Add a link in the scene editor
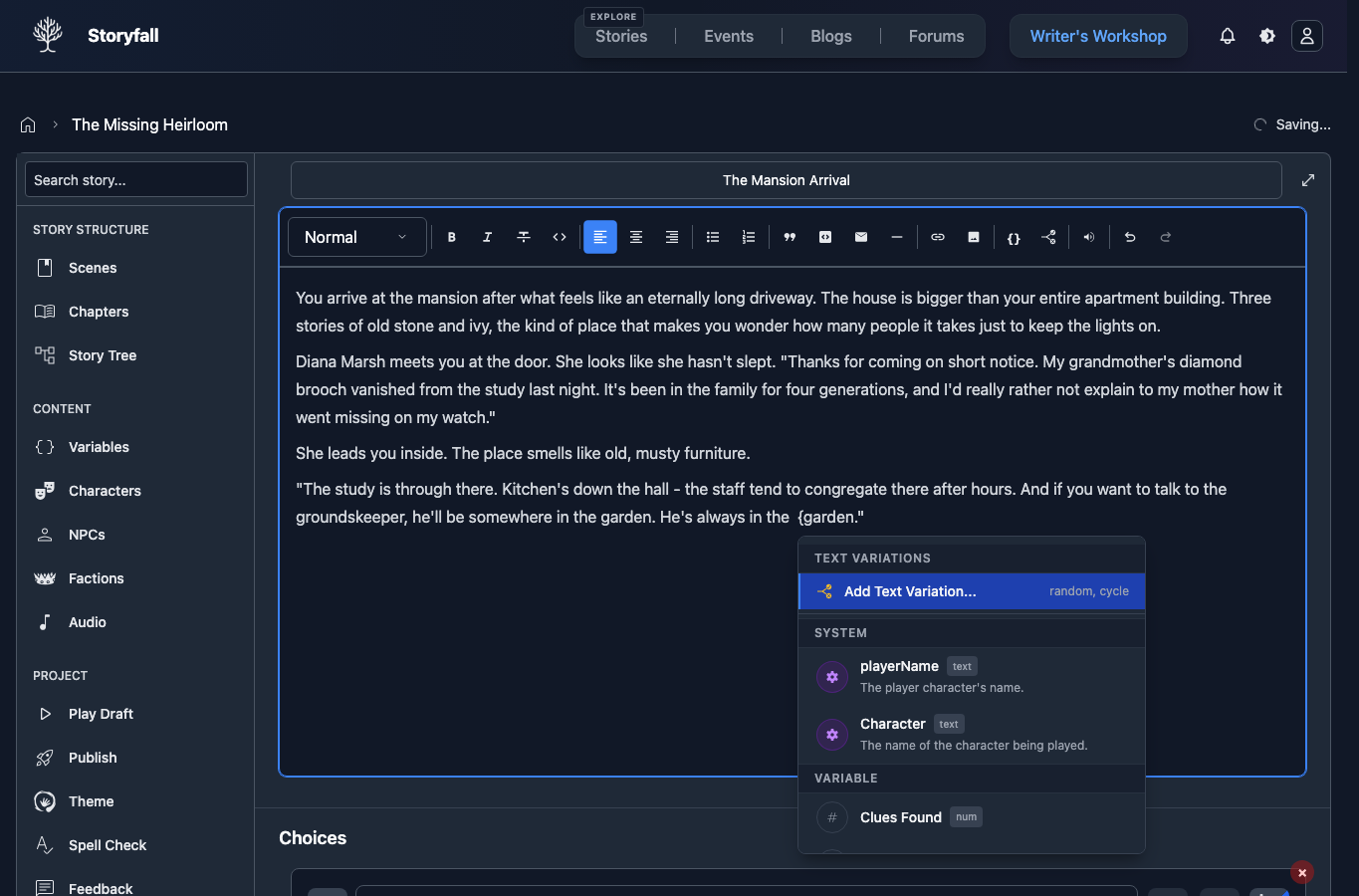 [x=937, y=237]
